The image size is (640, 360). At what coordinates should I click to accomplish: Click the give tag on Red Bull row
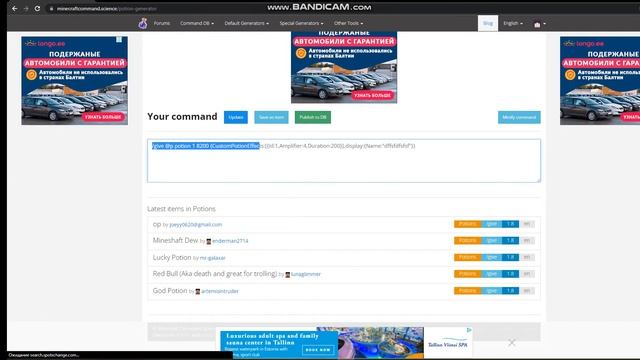point(492,274)
